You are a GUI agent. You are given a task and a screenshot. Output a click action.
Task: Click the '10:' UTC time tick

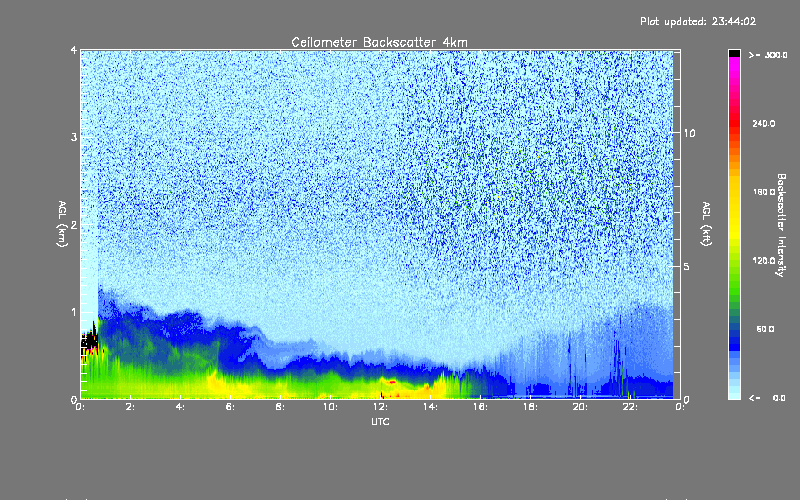(x=330, y=407)
